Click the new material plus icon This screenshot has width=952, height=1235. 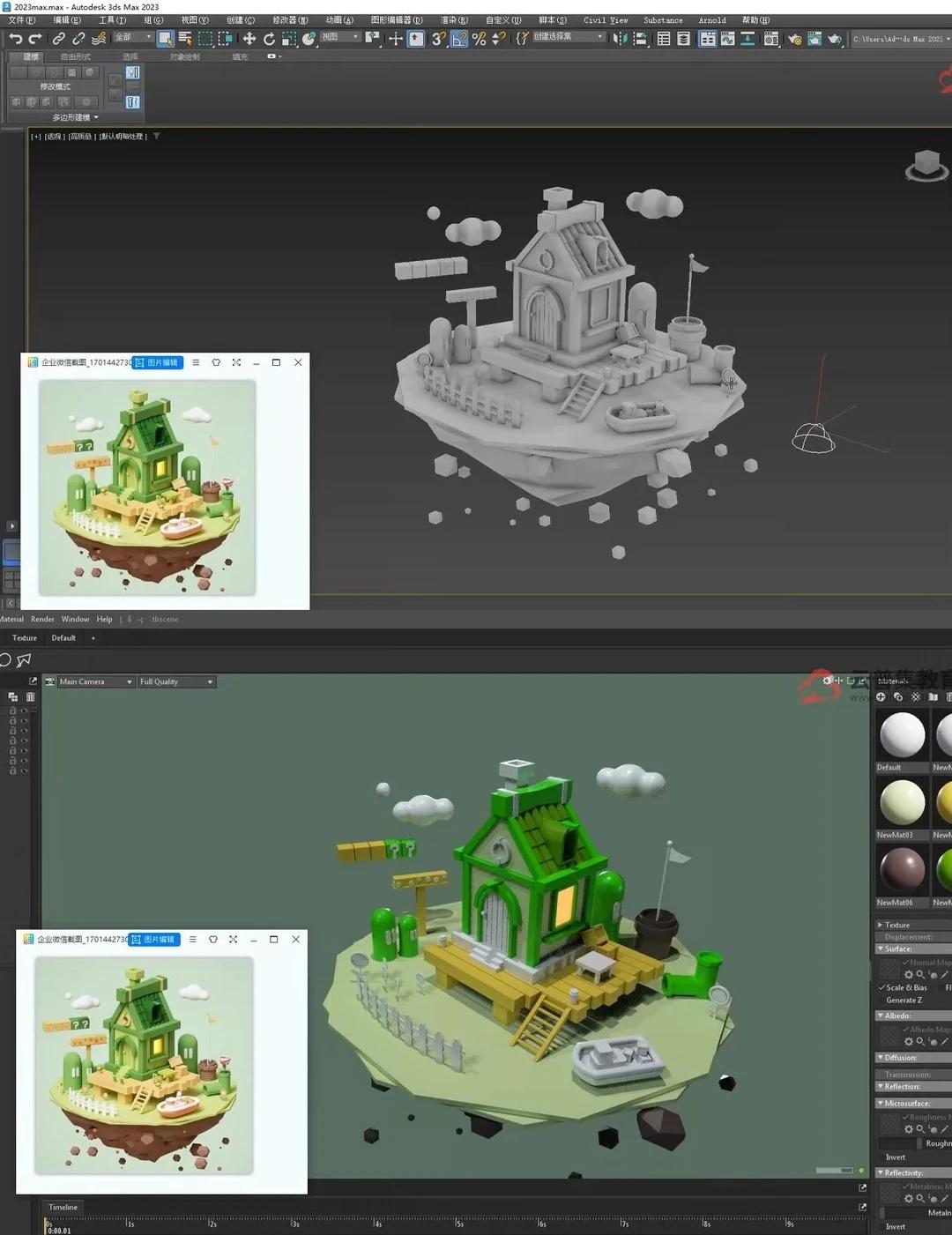(x=881, y=696)
